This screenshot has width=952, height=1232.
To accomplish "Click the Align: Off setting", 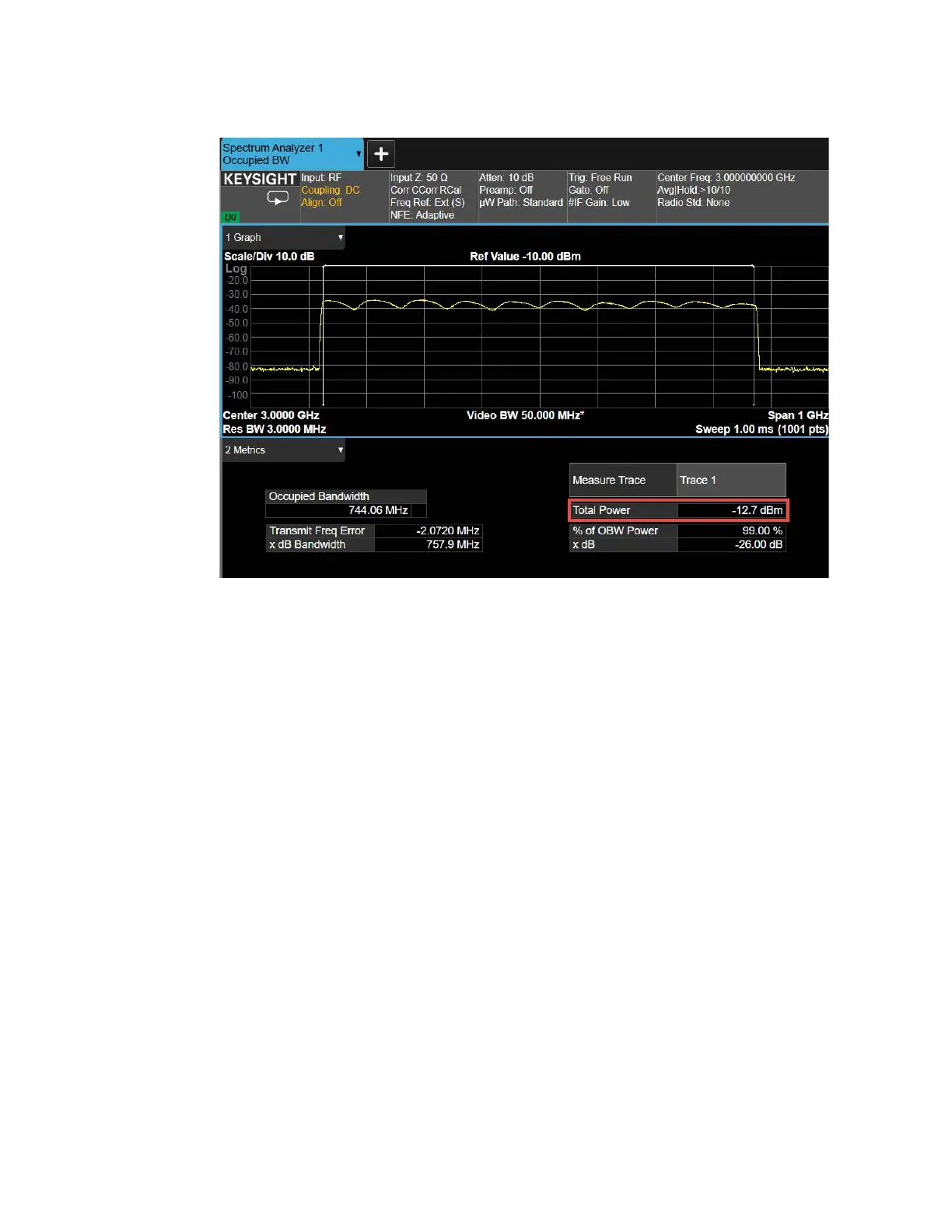I will [321, 202].
